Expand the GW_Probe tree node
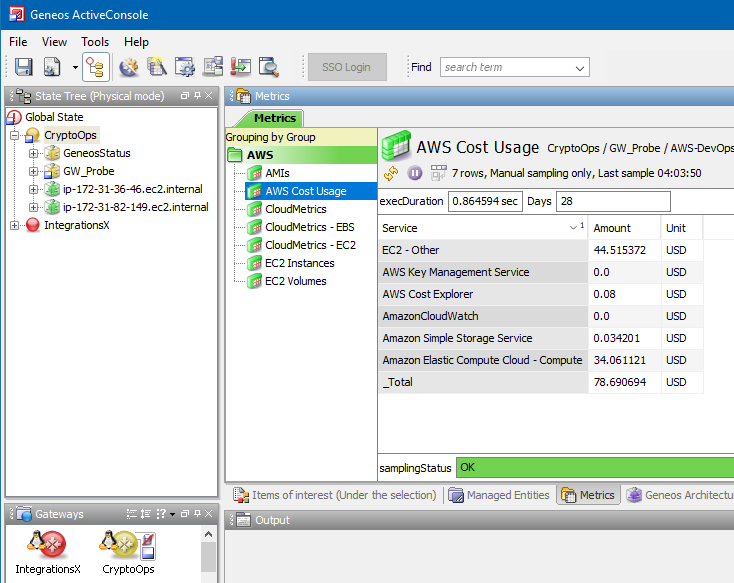The image size is (734, 583). pos(33,171)
